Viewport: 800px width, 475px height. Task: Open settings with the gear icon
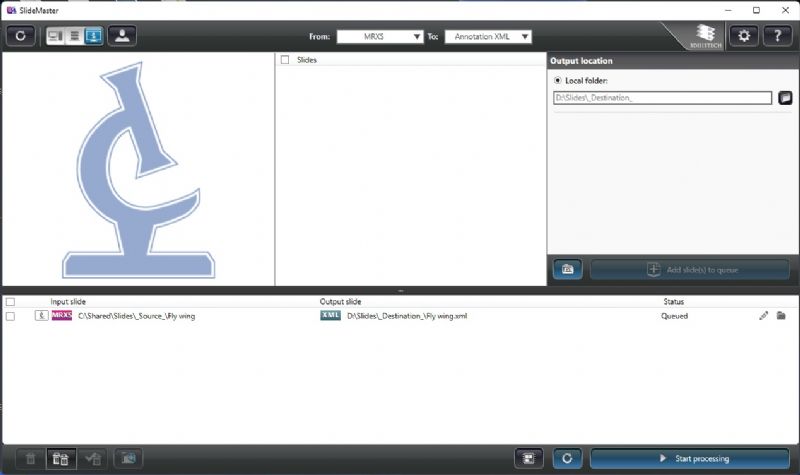(x=743, y=36)
